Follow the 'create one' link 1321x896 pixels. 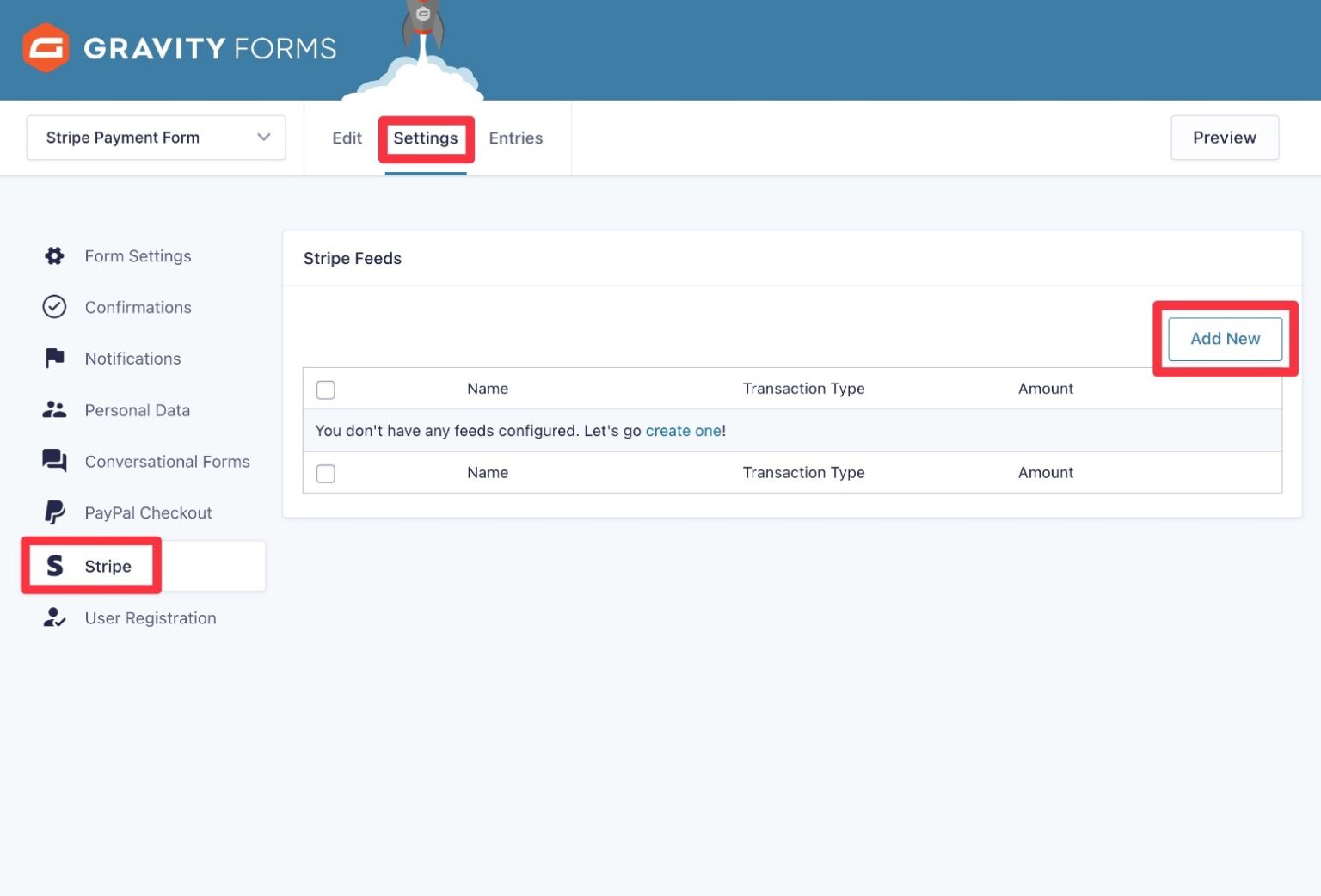pos(683,431)
